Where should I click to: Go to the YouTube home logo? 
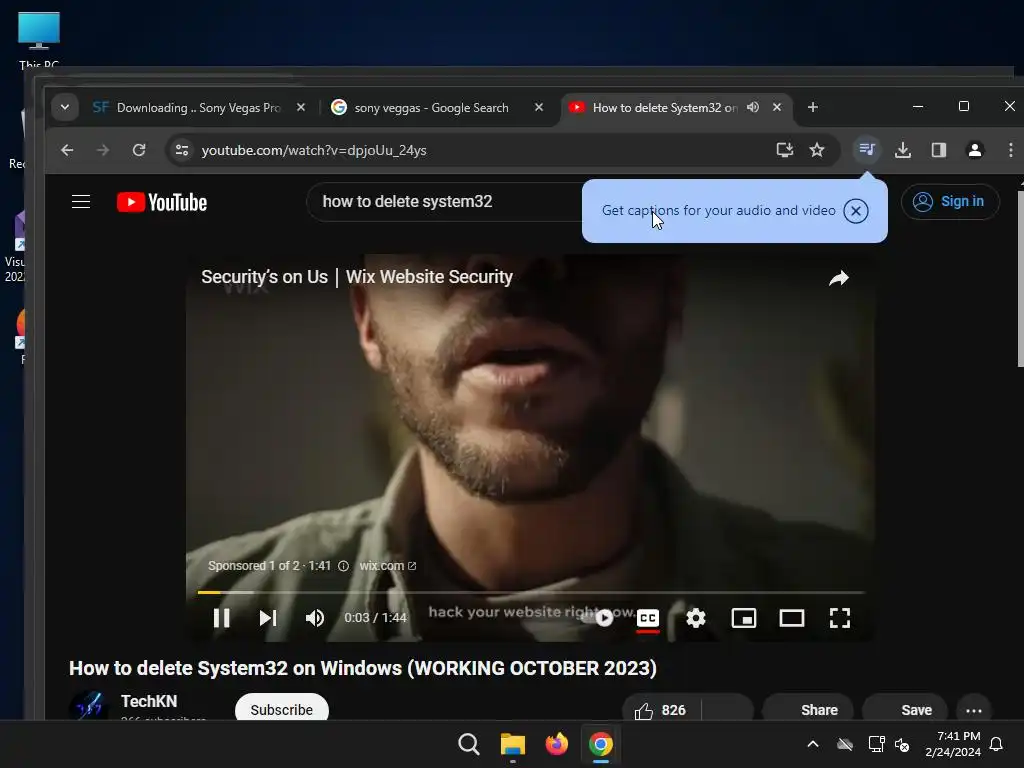tap(162, 202)
